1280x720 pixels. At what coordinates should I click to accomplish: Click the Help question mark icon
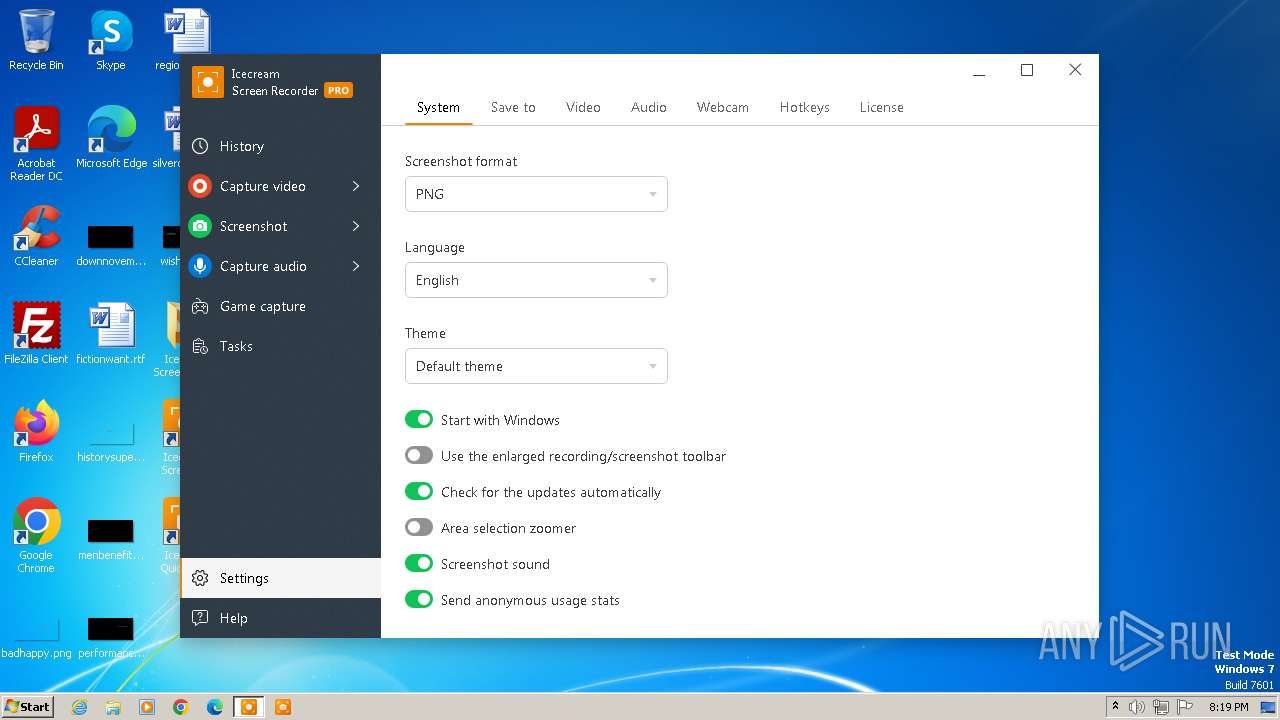pos(200,618)
